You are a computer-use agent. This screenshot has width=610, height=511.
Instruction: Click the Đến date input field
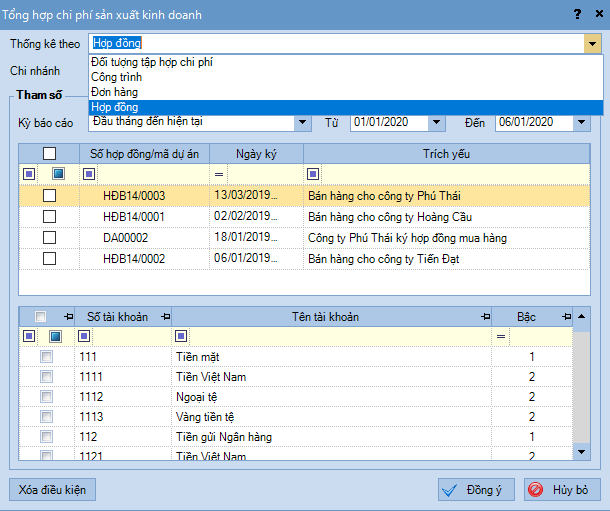(530, 123)
